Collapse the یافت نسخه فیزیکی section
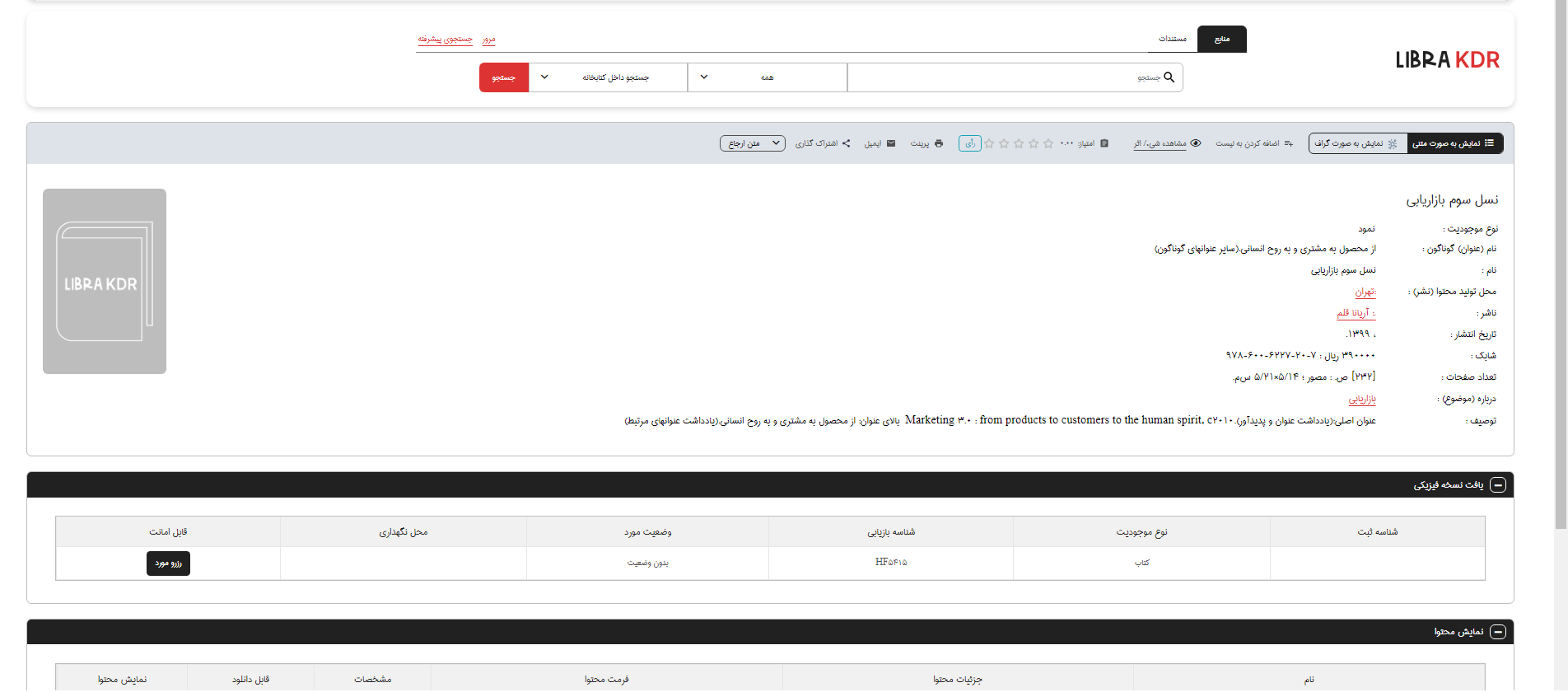The height and width of the screenshot is (692, 1568). pyautogui.click(x=1498, y=485)
